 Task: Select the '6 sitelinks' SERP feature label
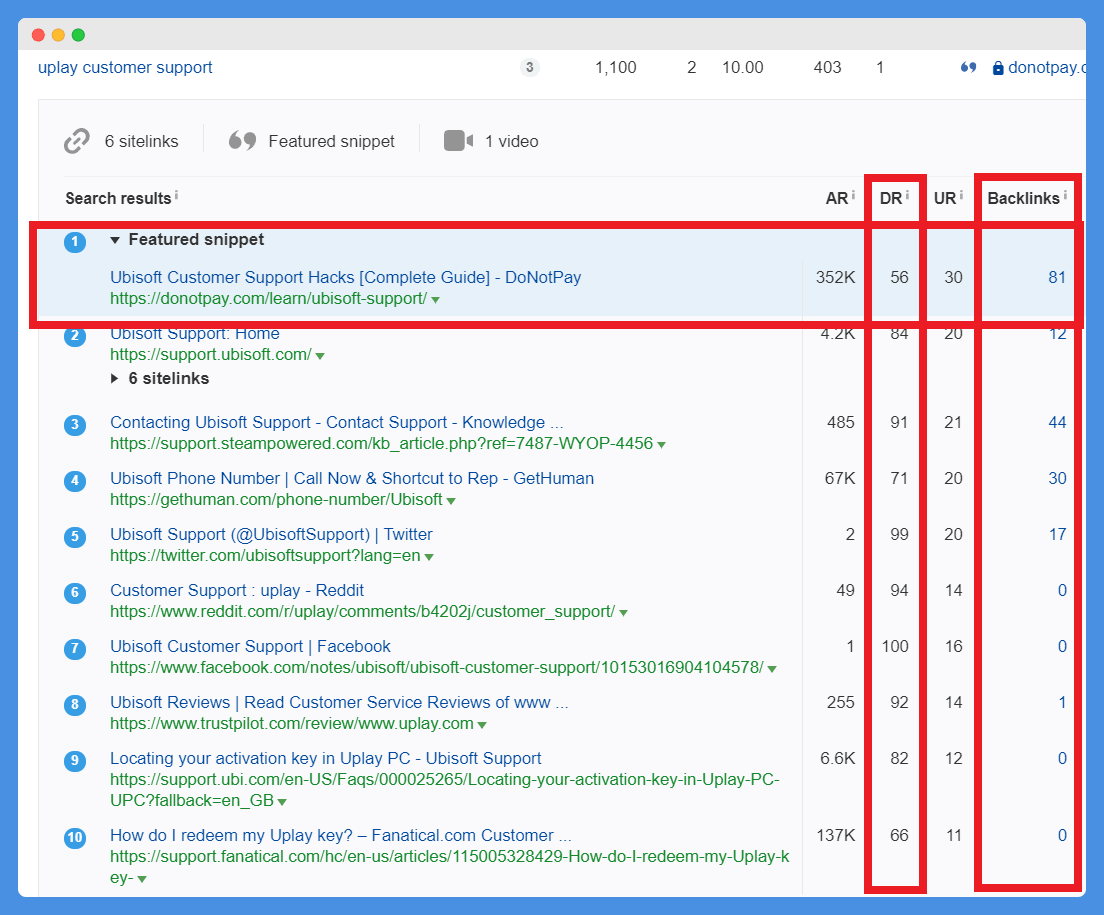click(142, 141)
